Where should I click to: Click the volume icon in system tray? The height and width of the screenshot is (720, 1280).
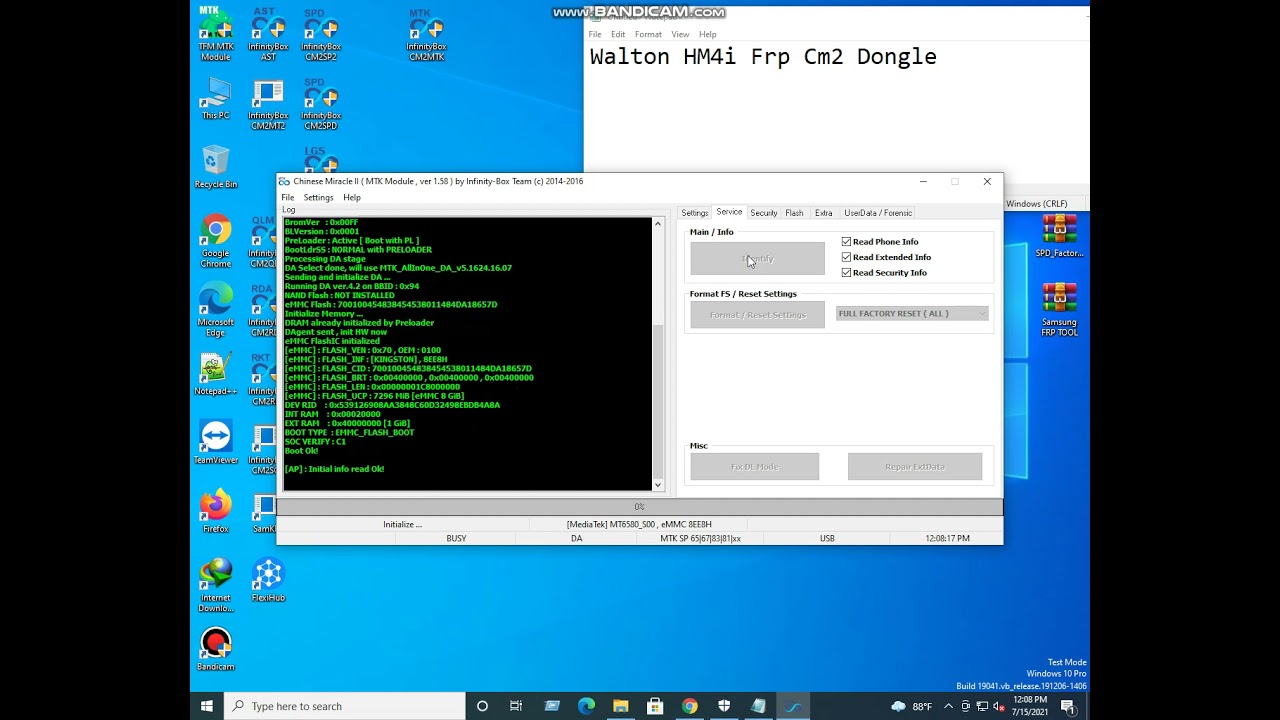point(998,706)
